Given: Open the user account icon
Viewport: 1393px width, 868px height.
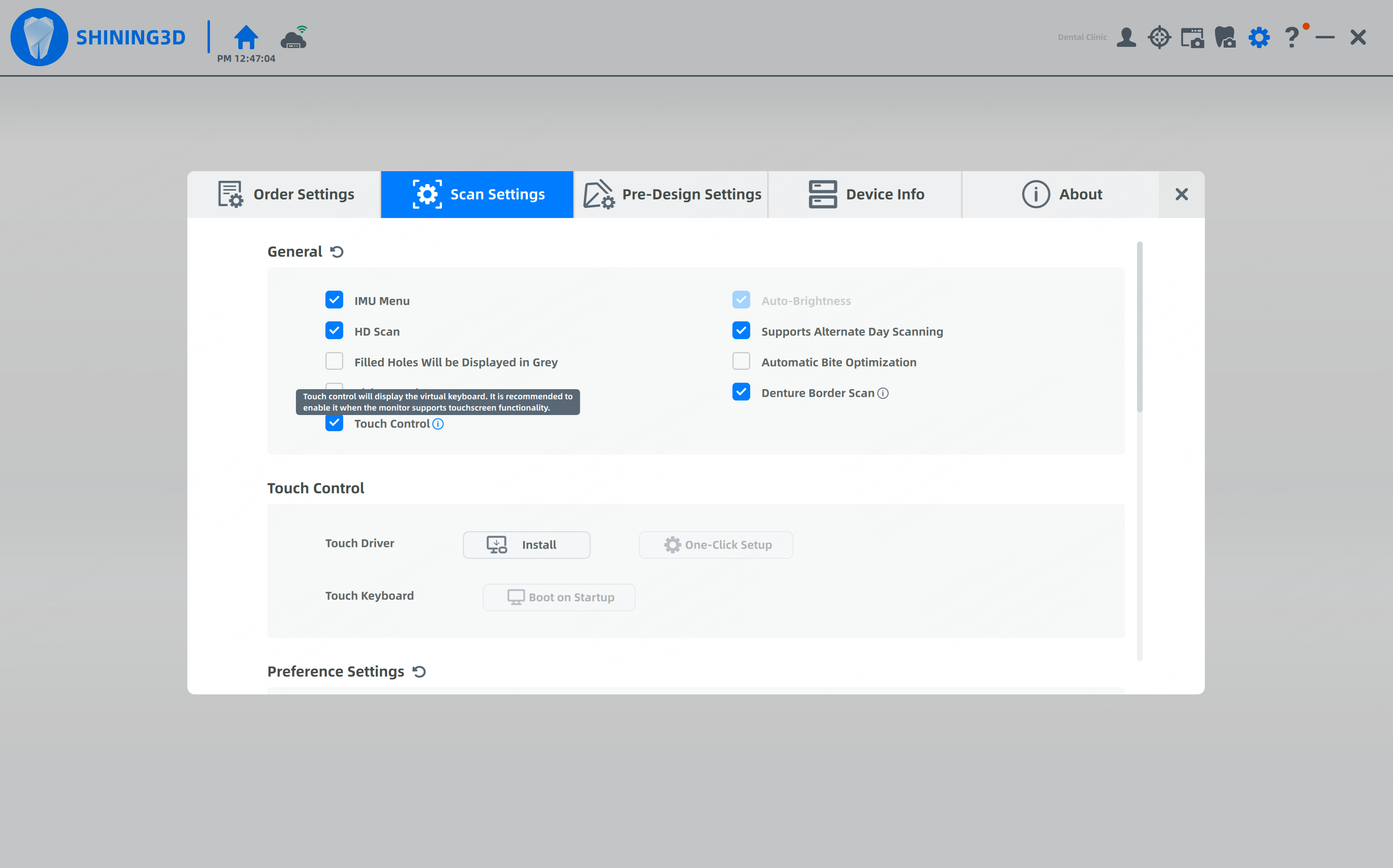Looking at the screenshot, I should point(1126,37).
